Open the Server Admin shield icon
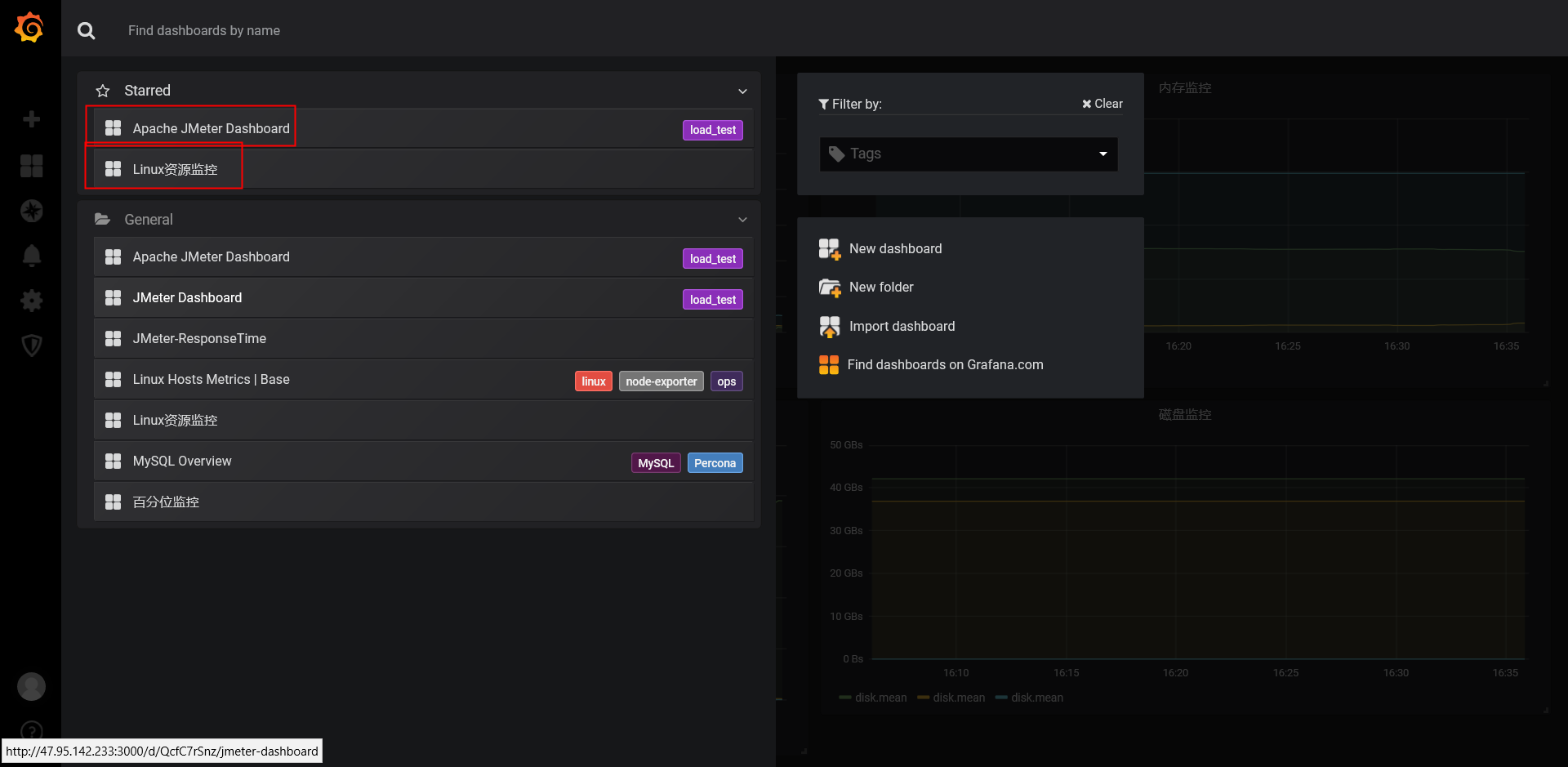 31,346
